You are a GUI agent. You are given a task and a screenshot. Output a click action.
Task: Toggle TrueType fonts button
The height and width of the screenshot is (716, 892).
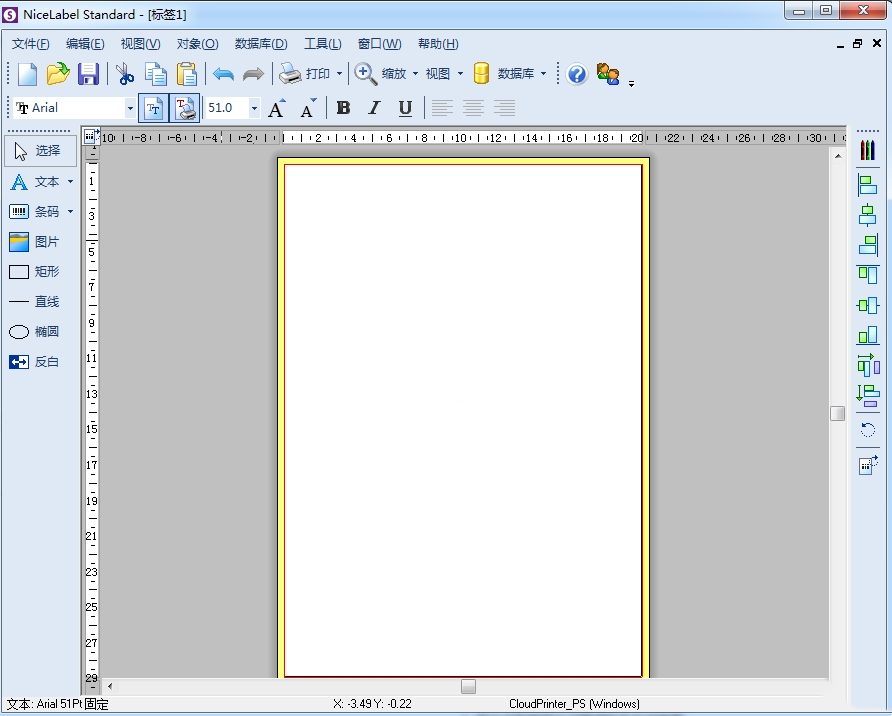[x=154, y=108]
